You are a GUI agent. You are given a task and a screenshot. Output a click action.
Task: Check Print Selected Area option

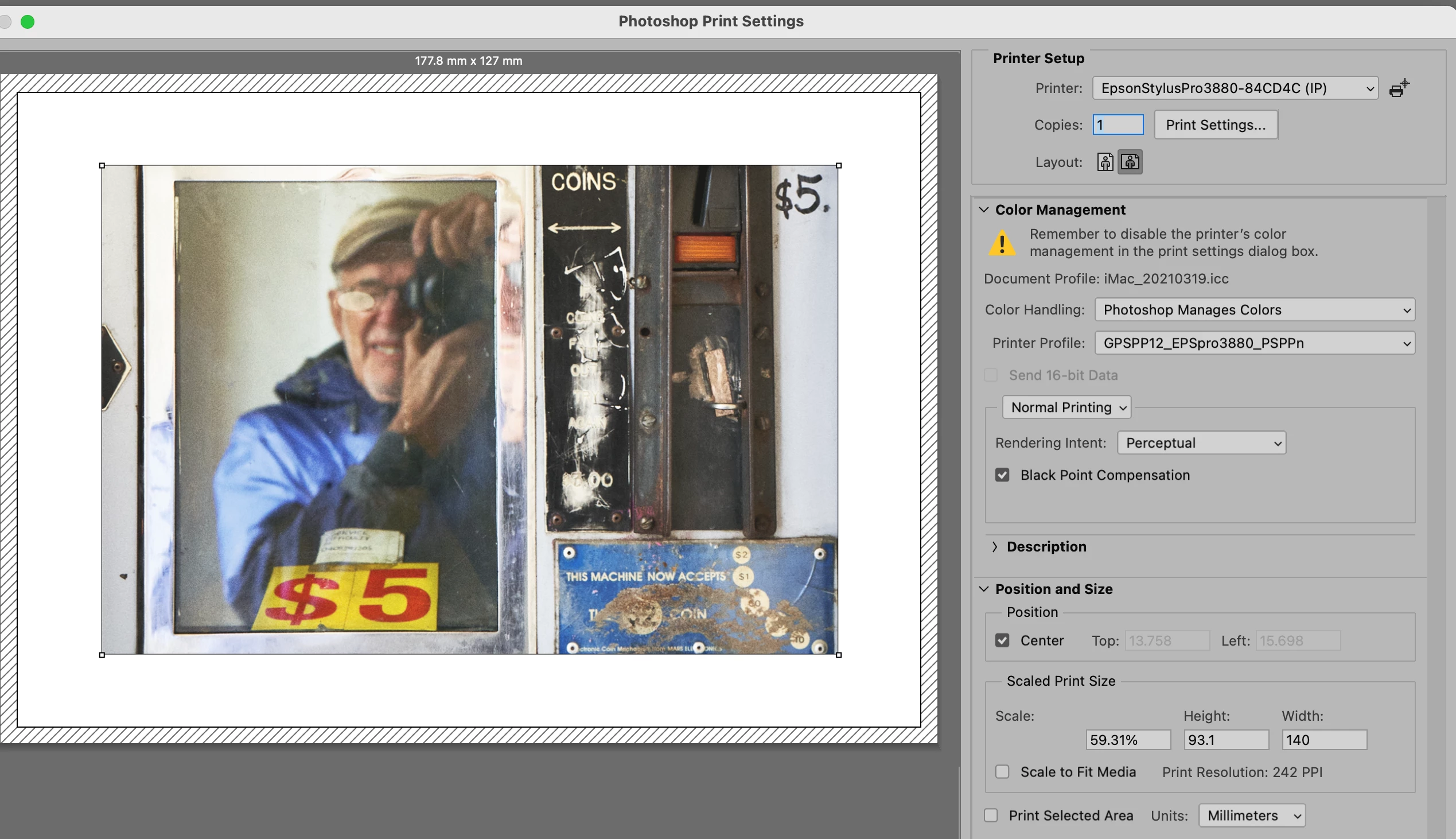[991, 815]
